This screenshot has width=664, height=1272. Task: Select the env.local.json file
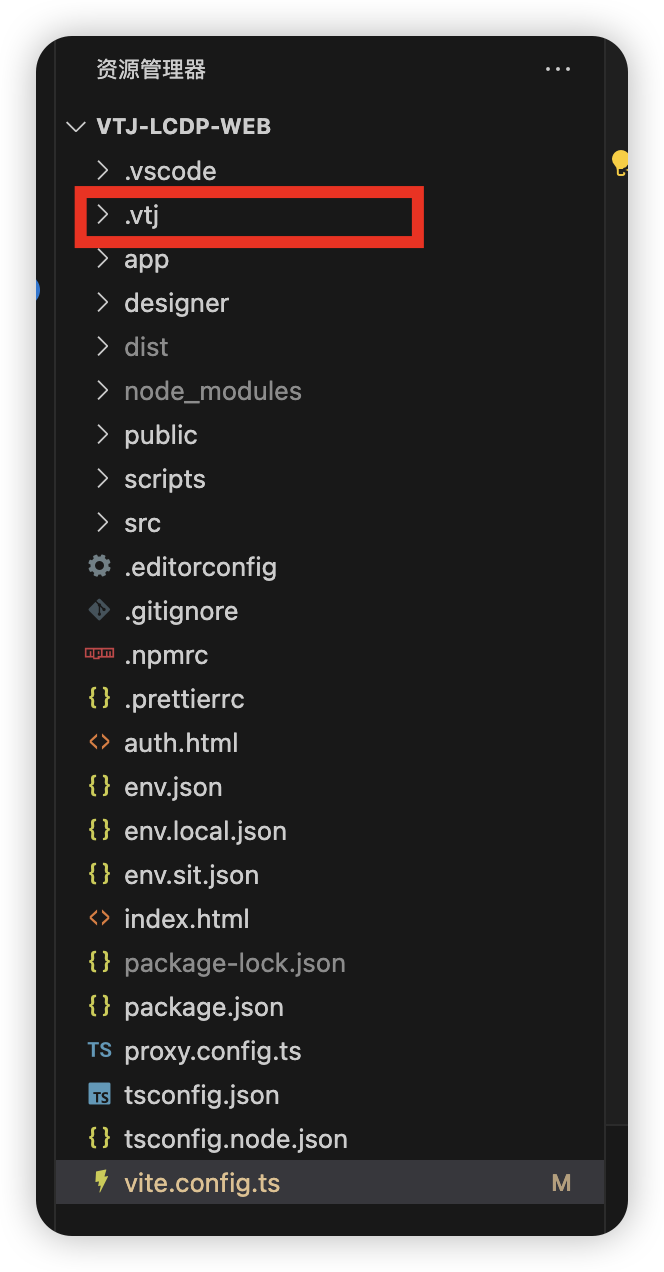point(205,831)
